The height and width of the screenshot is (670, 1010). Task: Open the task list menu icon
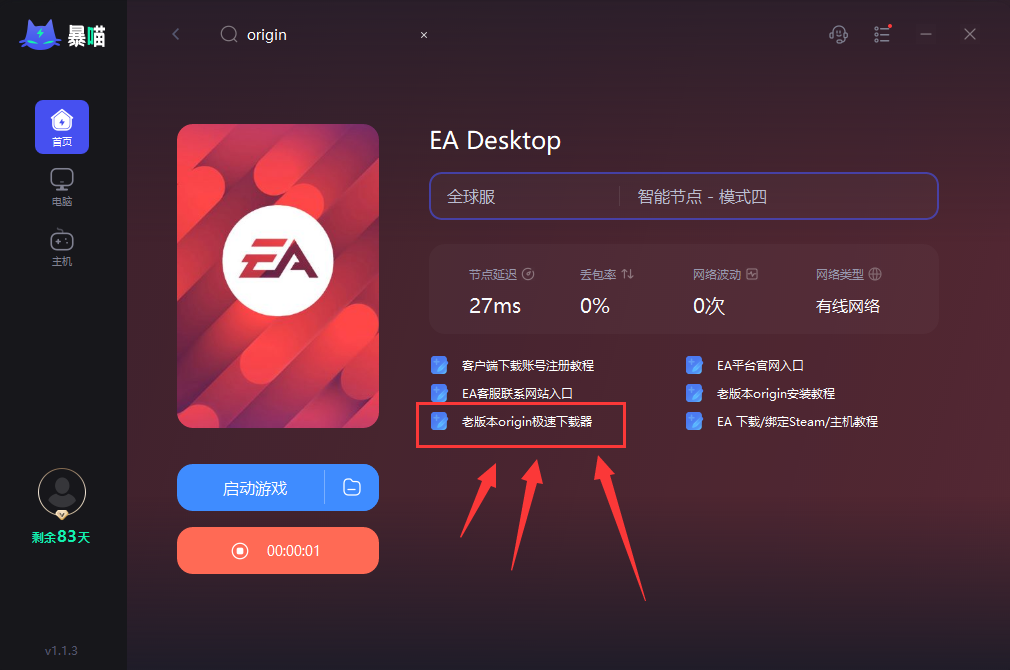(882, 34)
